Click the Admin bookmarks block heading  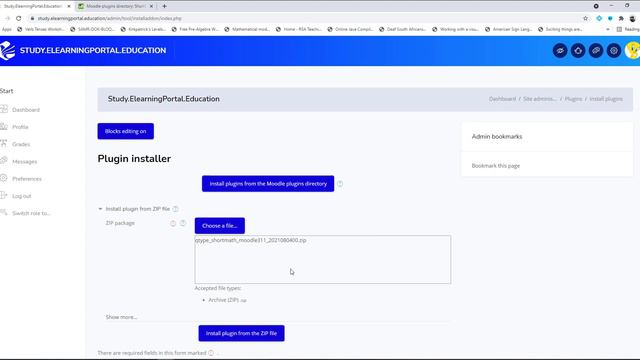(497, 136)
